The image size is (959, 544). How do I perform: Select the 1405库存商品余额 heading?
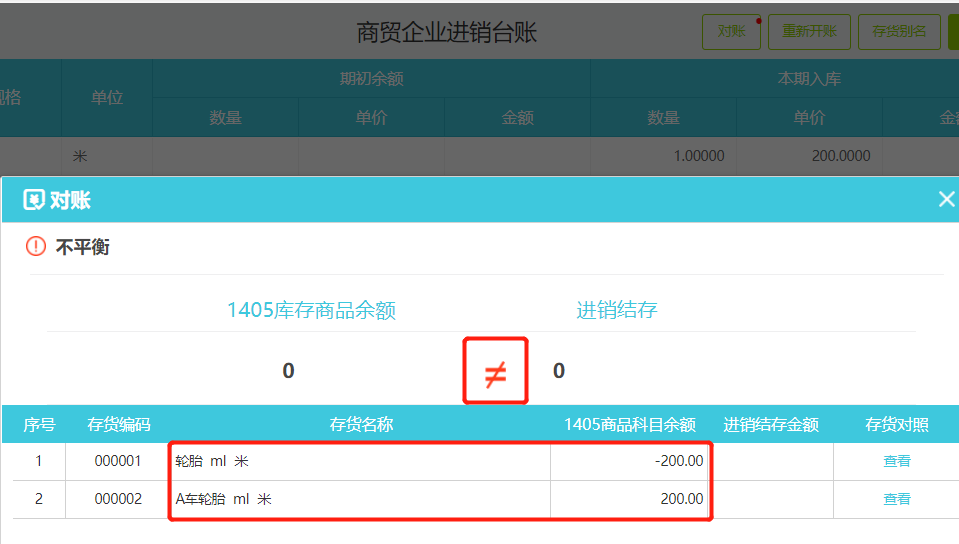(x=311, y=310)
